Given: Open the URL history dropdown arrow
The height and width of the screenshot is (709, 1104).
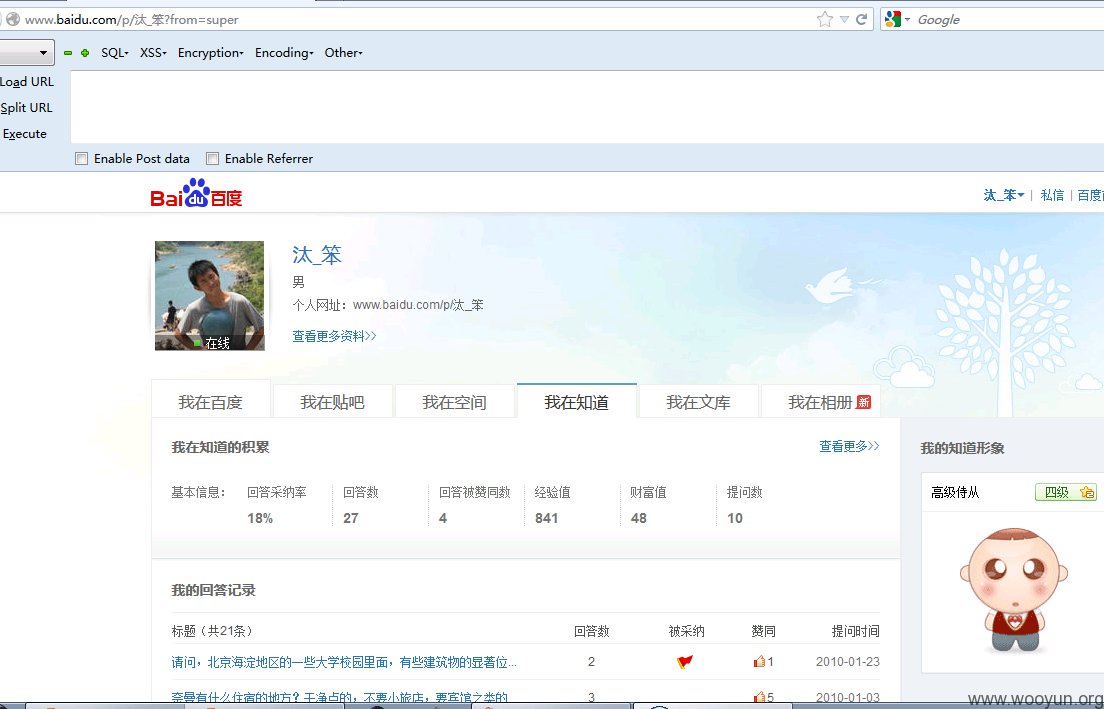Looking at the screenshot, I should 844,20.
